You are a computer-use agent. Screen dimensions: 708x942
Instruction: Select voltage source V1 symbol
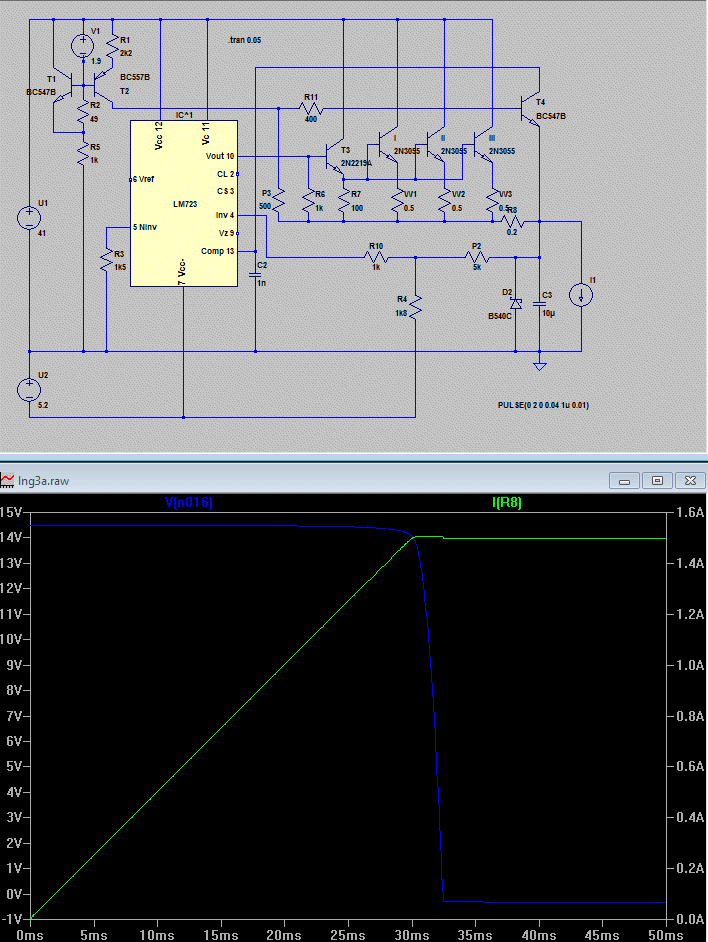(83, 46)
